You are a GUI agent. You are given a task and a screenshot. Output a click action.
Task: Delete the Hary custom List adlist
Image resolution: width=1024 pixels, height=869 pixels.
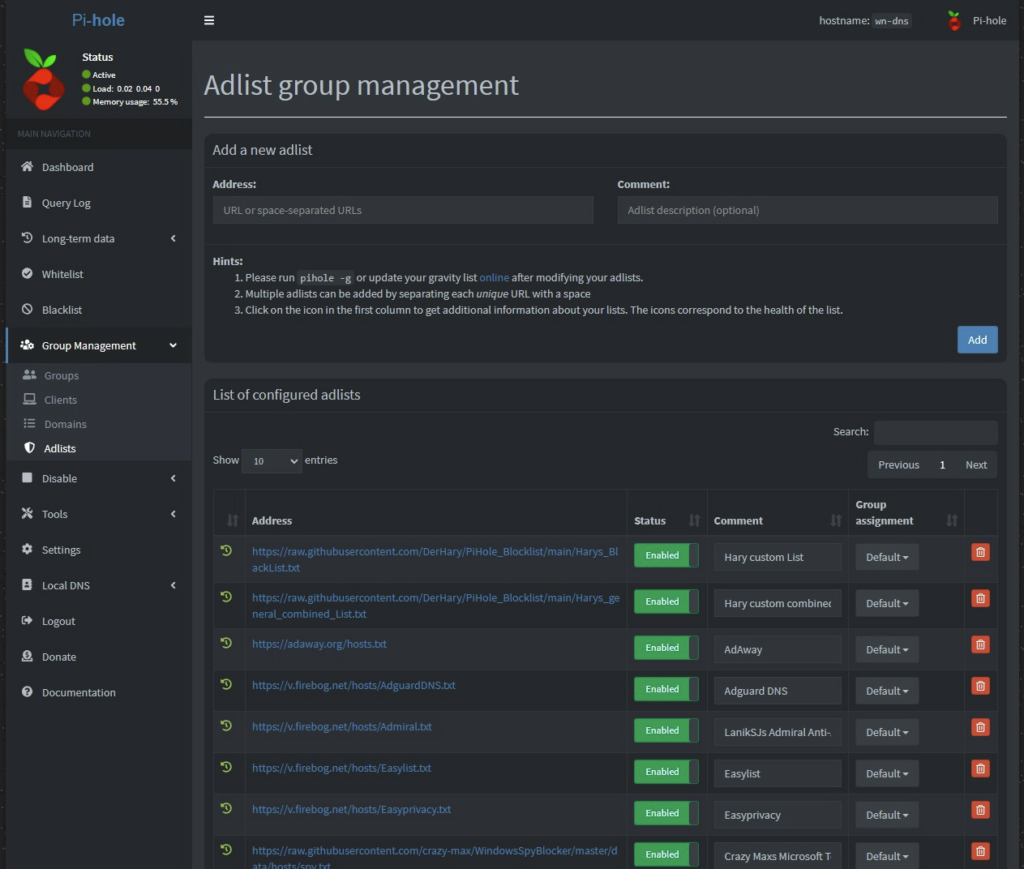point(980,552)
